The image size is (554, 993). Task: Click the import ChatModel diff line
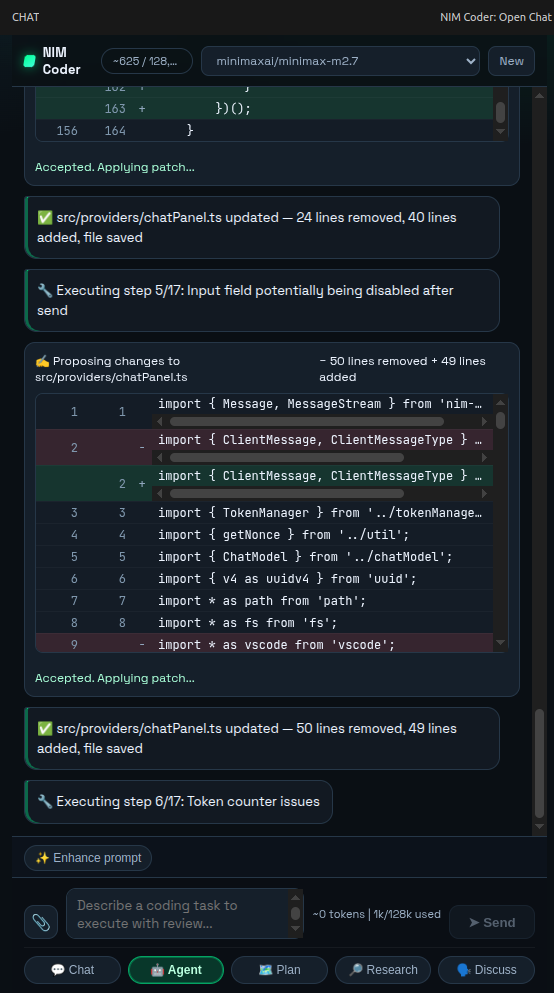[x=265, y=557]
